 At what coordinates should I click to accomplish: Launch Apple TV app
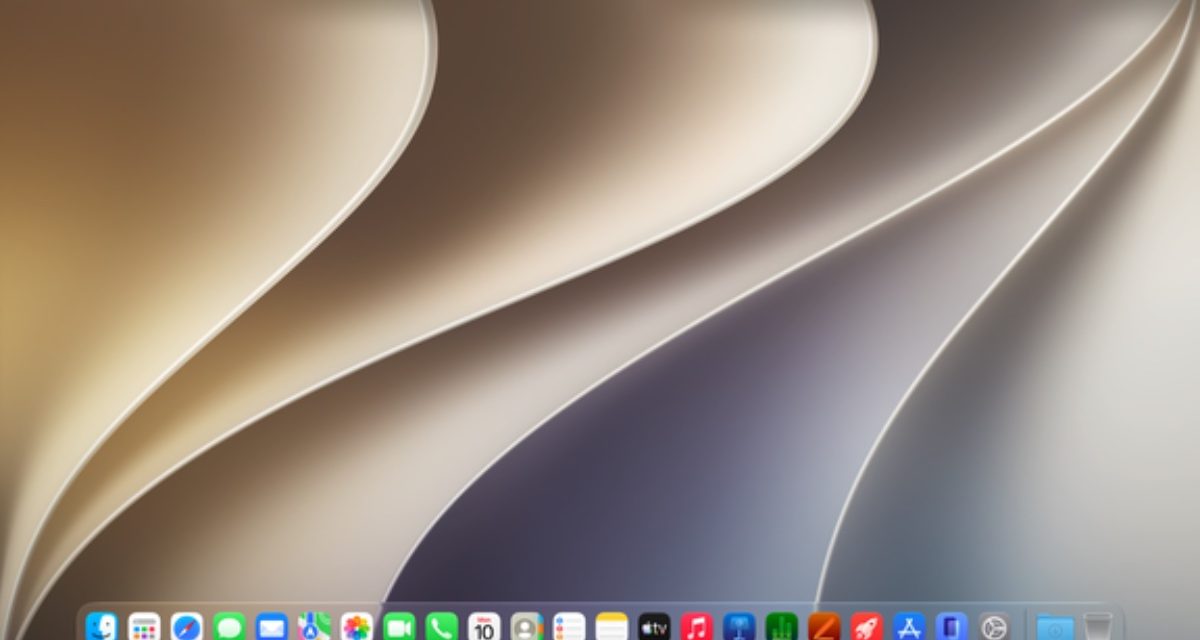[654, 627]
